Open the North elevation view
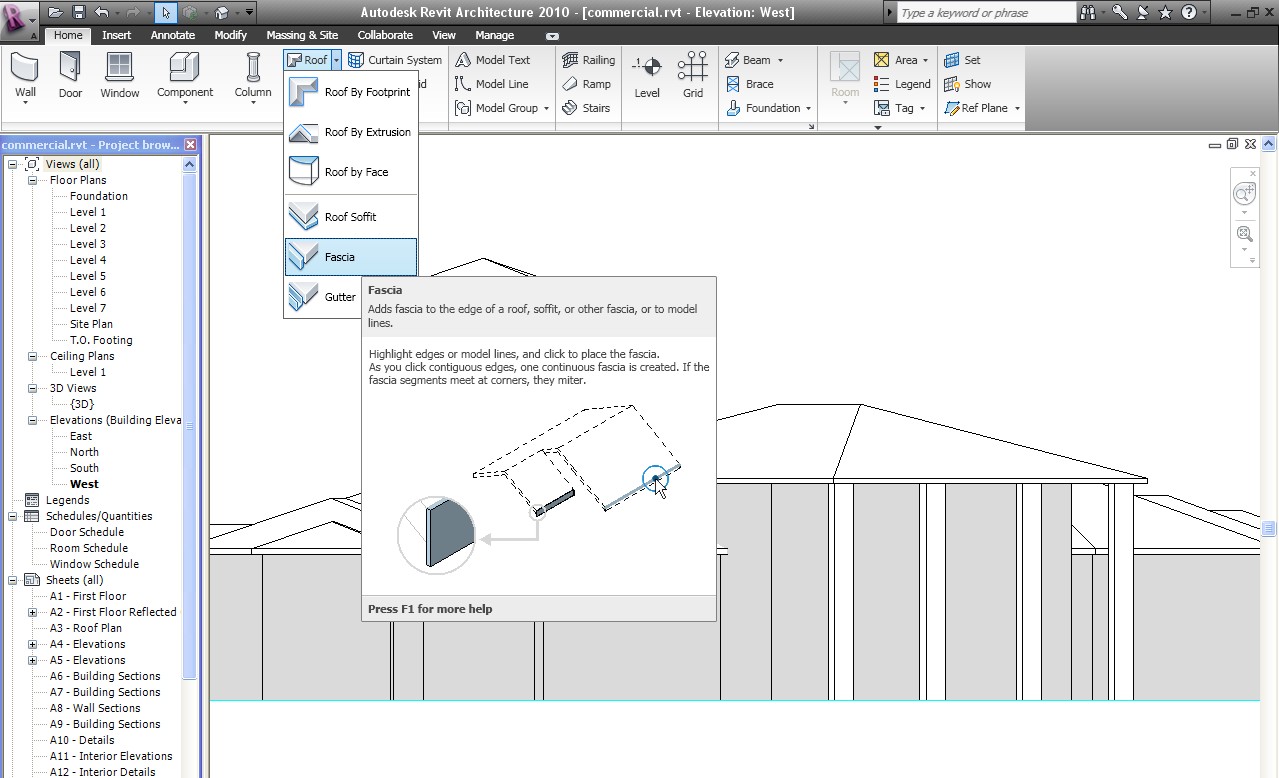Screen dimensions: 1279x778 pos(84,452)
